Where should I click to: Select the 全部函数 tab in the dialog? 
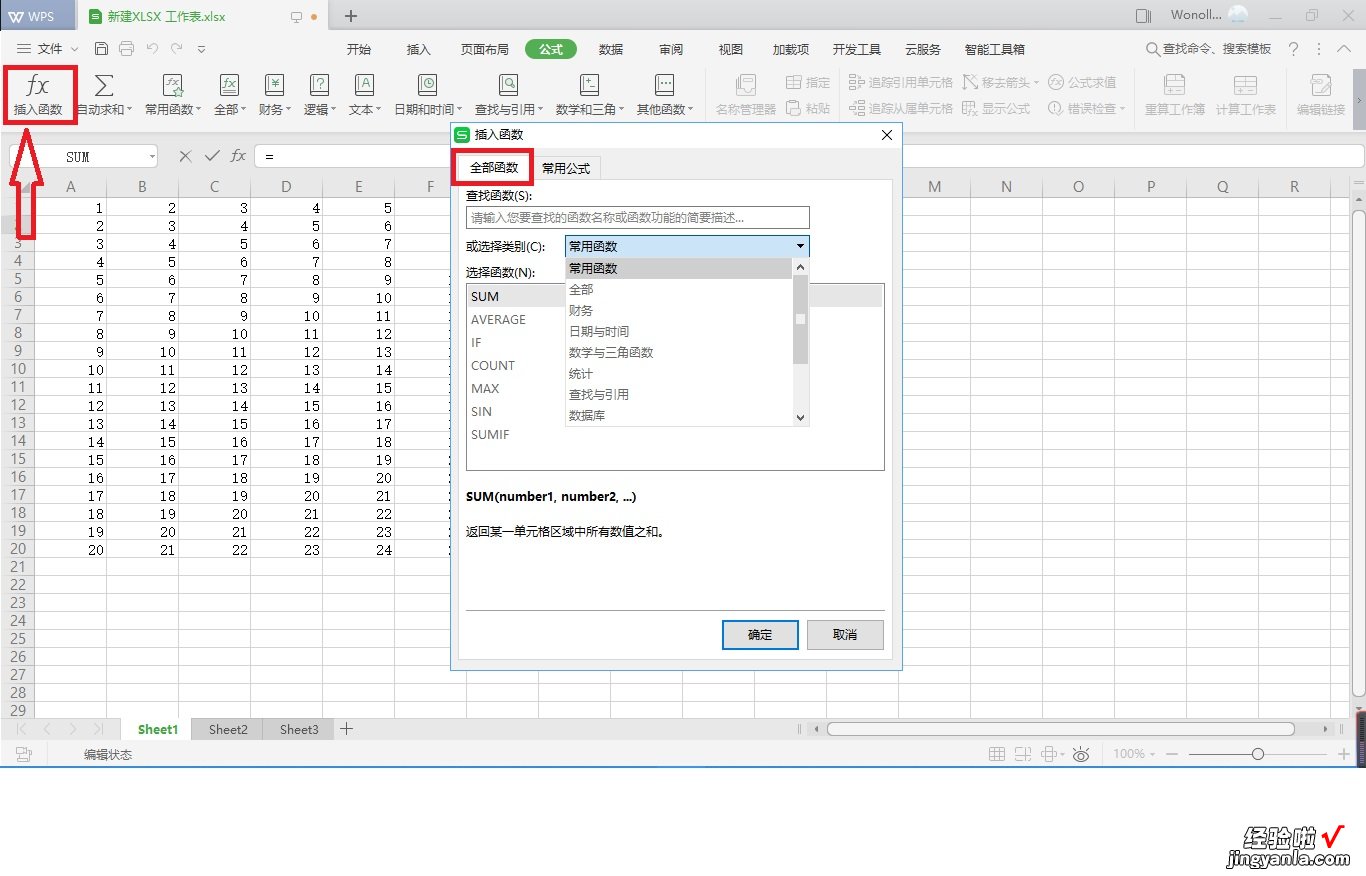point(494,167)
